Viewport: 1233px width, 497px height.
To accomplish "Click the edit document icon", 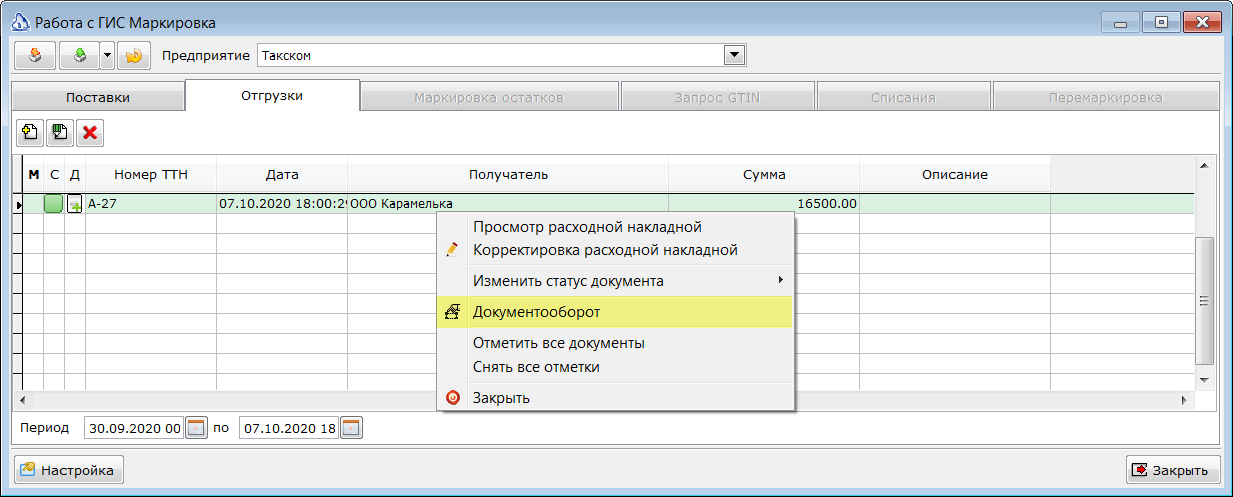I will tap(60, 132).
